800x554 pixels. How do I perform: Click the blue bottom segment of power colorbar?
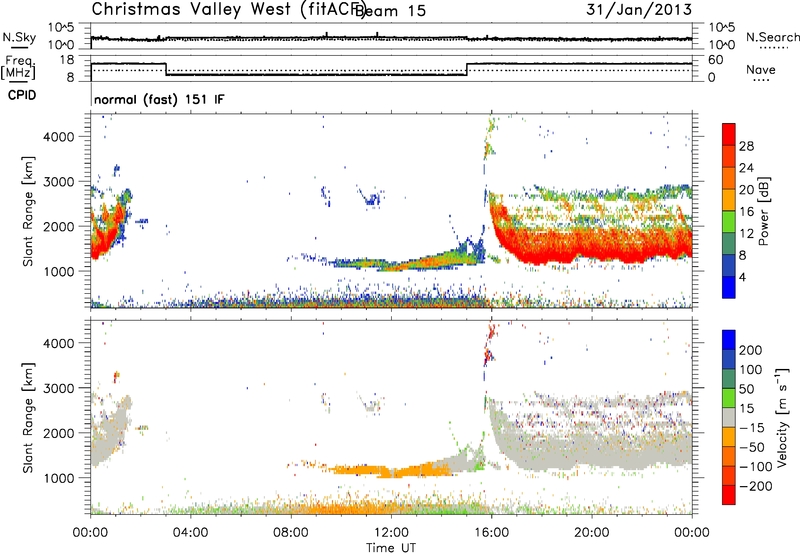point(729,287)
